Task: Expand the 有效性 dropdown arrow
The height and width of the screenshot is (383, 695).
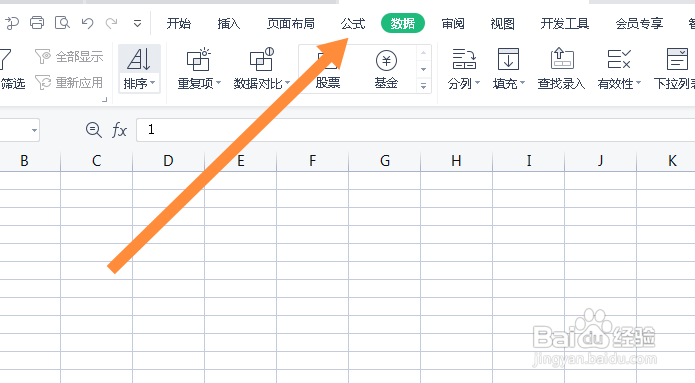Action: [638, 83]
